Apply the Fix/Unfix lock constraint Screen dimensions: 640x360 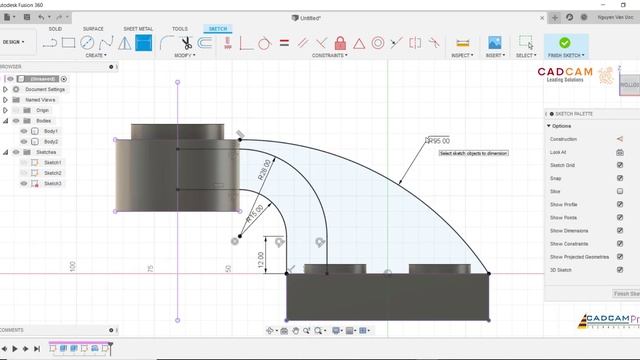pyautogui.click(x=340, y=42)
